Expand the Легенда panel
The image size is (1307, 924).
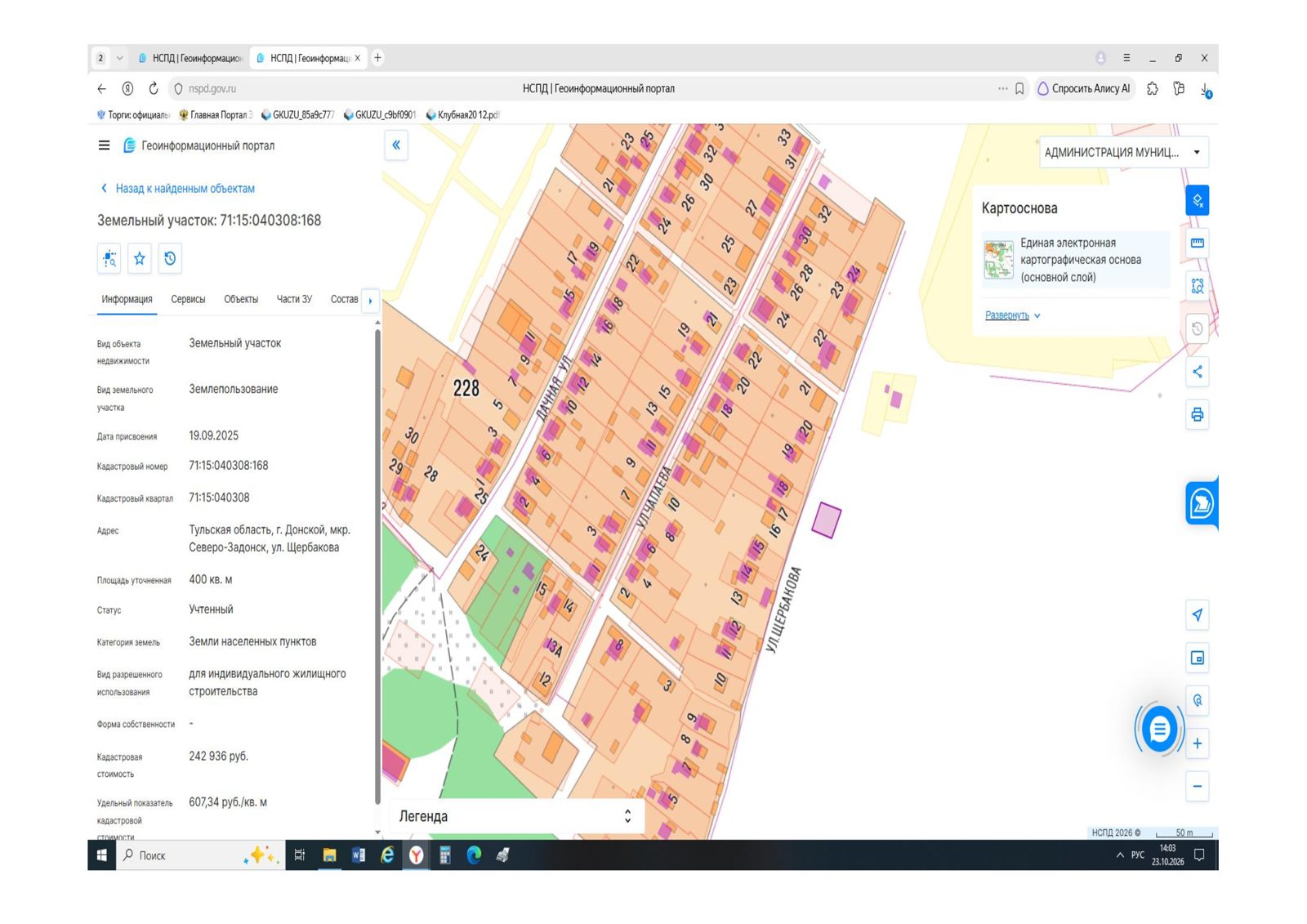pos(515,816)
